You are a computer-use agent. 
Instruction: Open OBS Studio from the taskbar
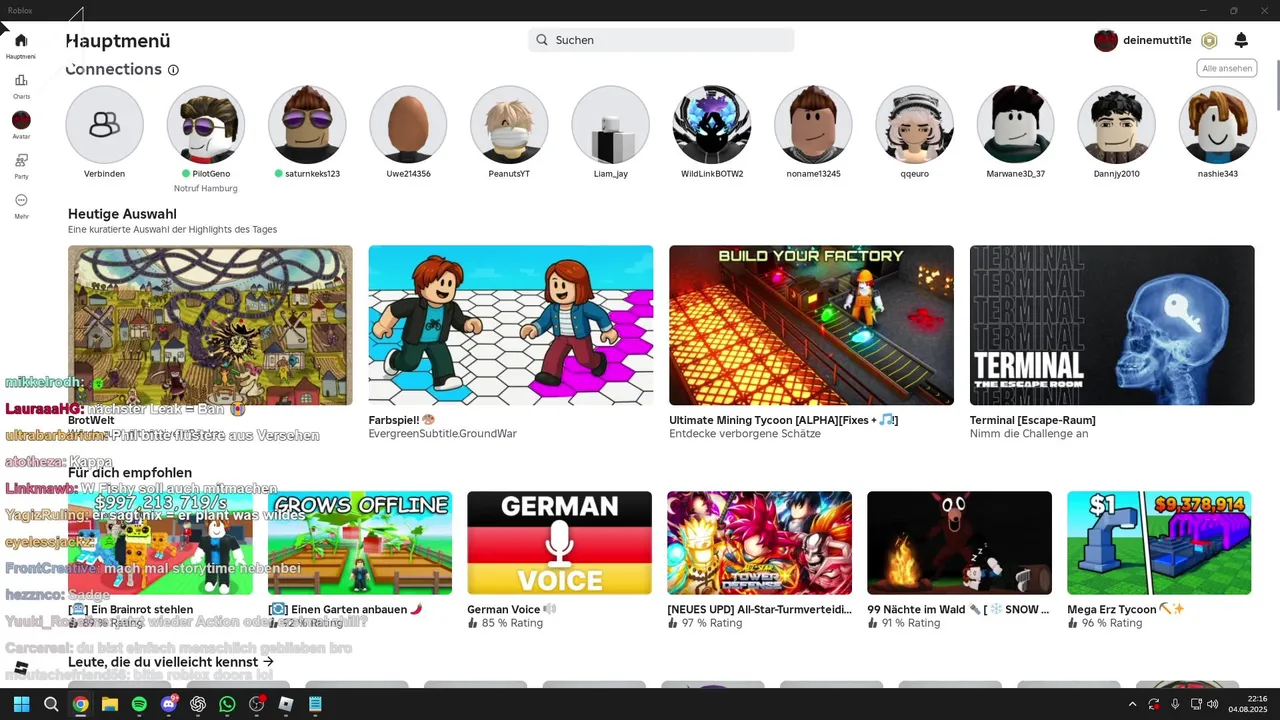257,704
